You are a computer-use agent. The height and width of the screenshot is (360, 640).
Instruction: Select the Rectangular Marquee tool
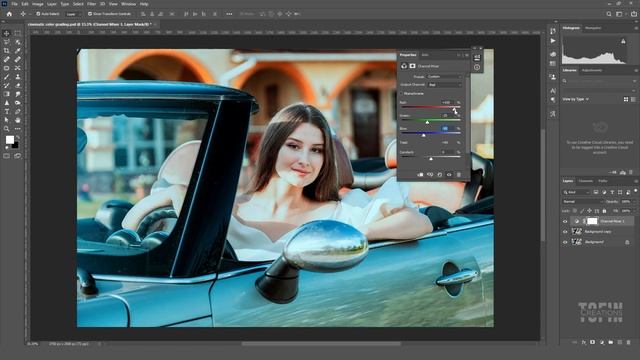pyautogui.click(x=18, y=33)
